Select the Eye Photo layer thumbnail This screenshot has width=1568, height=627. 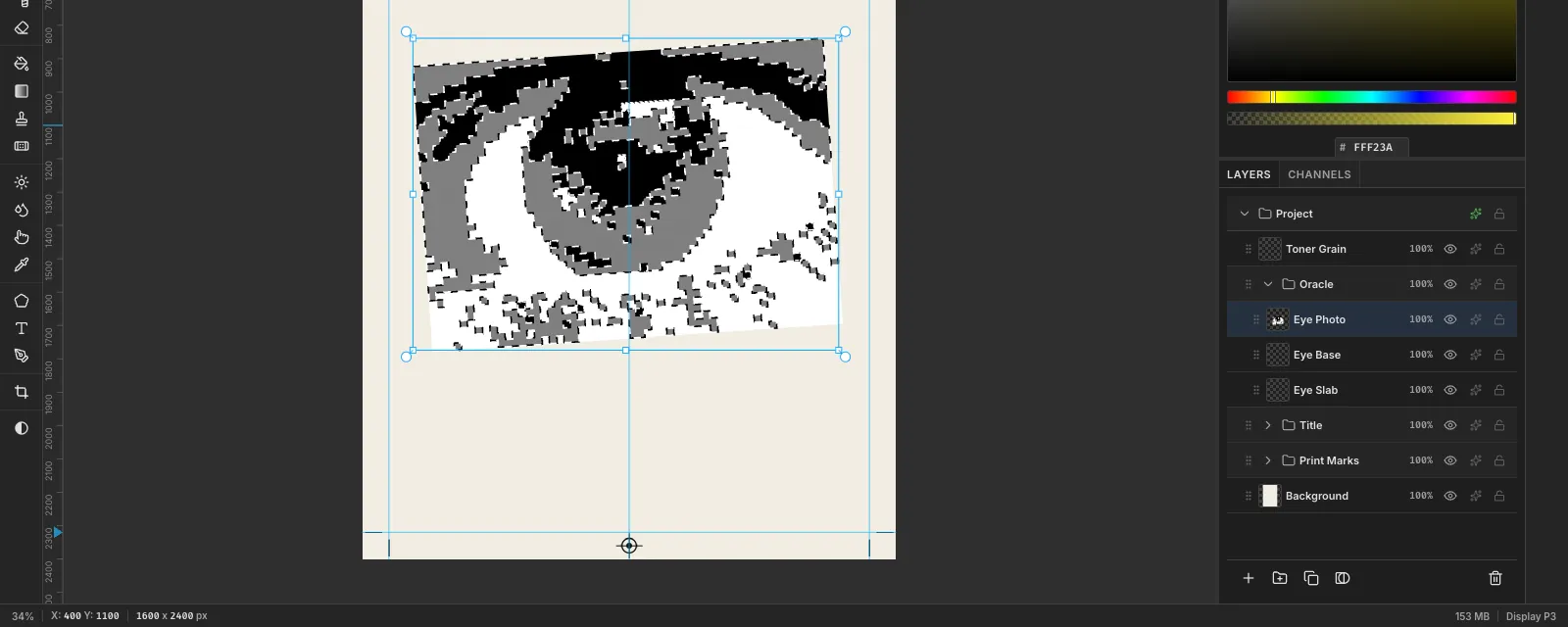(1278, 319)
